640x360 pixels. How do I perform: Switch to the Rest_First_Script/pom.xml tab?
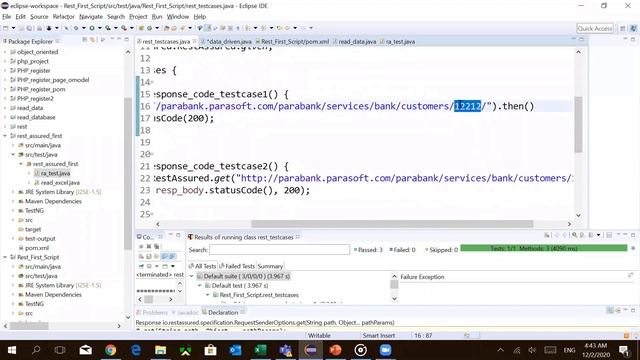[292, 42]
